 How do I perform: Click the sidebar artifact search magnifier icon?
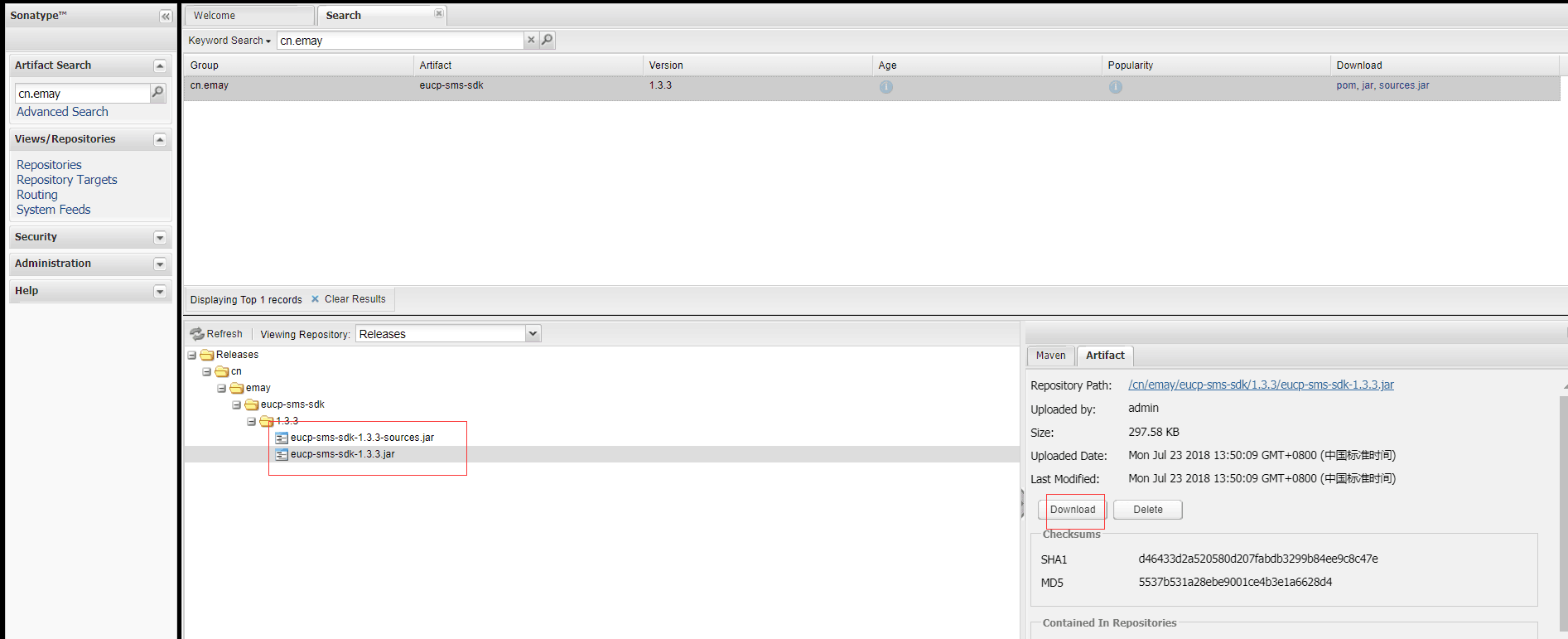pos(157,93)
